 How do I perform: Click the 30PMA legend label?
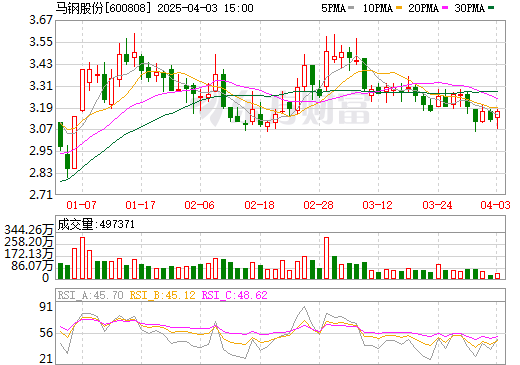469,8
